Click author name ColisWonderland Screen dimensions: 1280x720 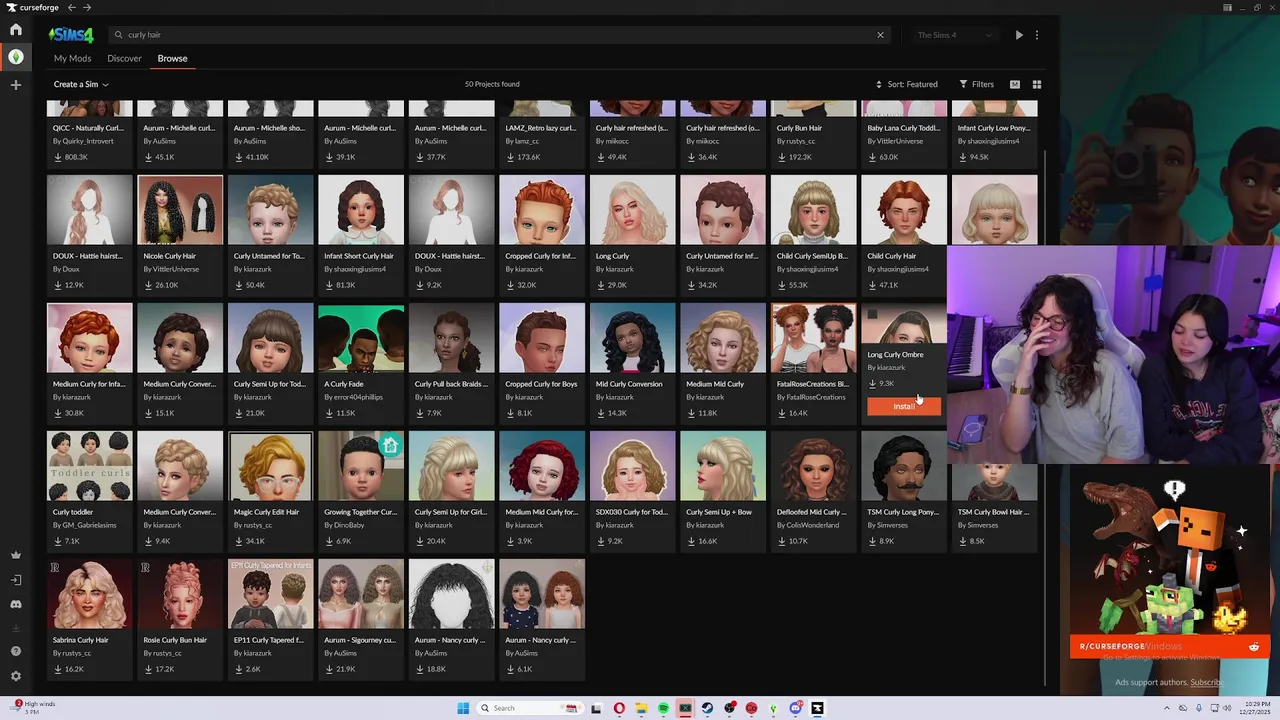(813, 525)
